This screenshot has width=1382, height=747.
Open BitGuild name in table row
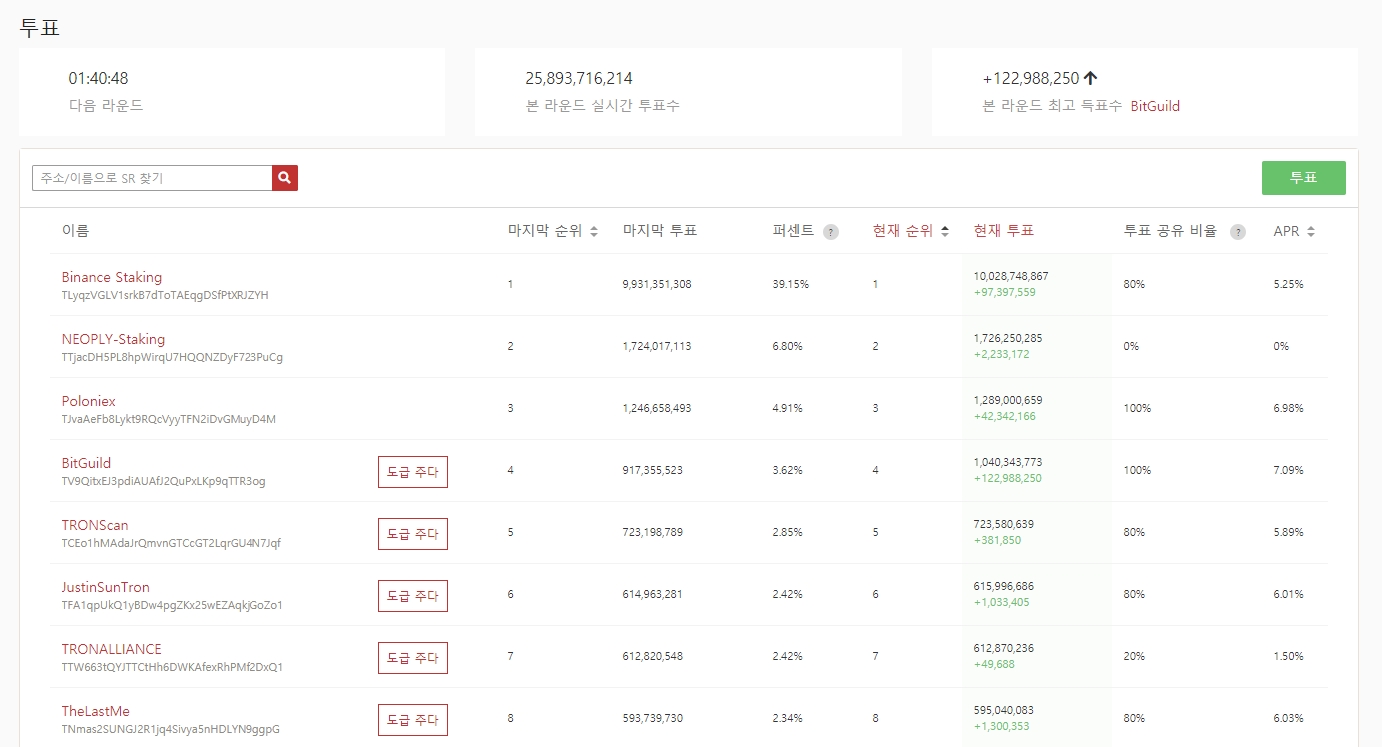86,463
